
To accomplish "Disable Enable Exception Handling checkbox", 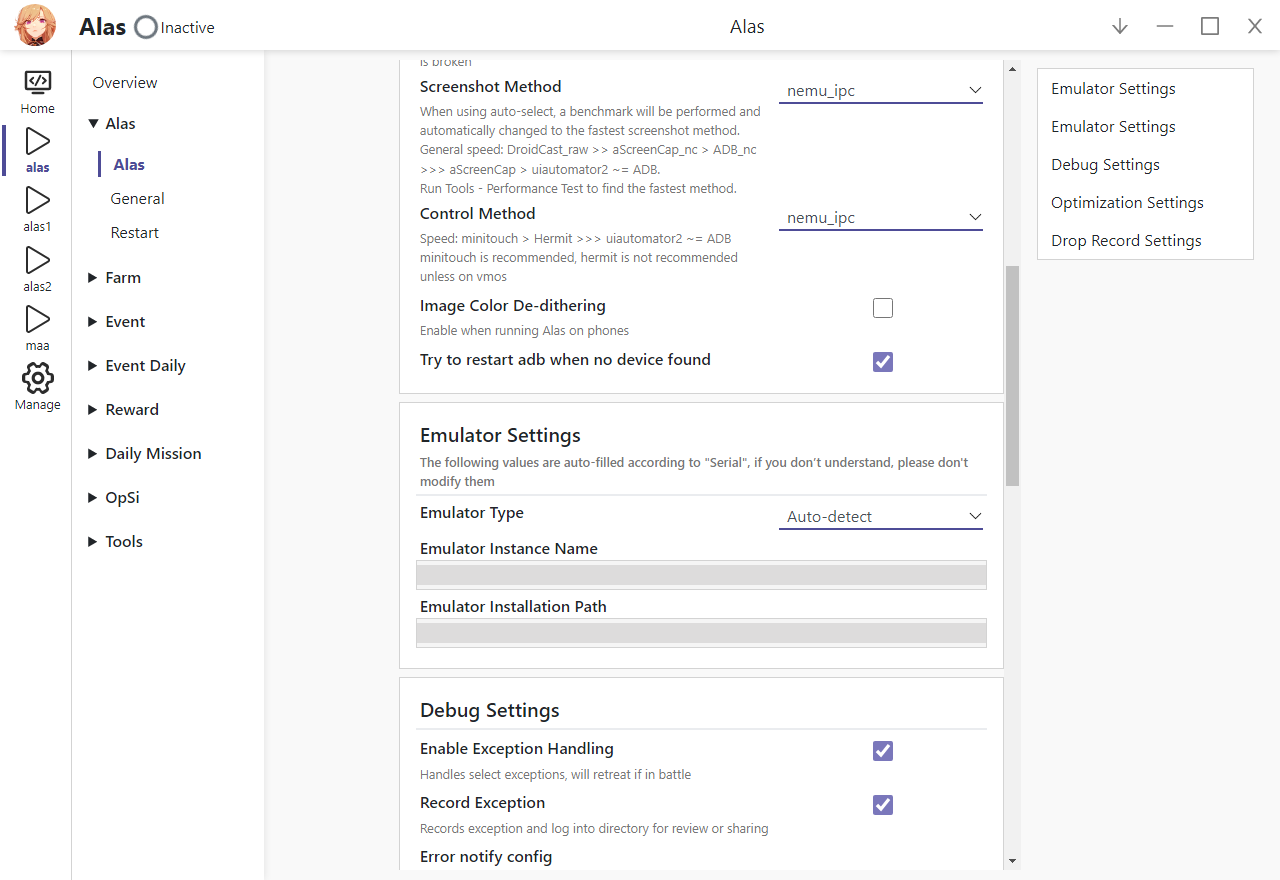I will coord(883,751).
